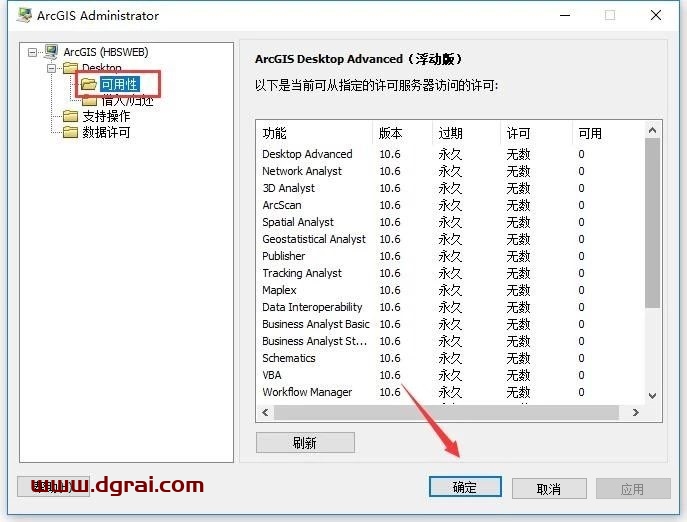Click the Desktop folder icon
The image size is (687, 522).
pos(70,67)
